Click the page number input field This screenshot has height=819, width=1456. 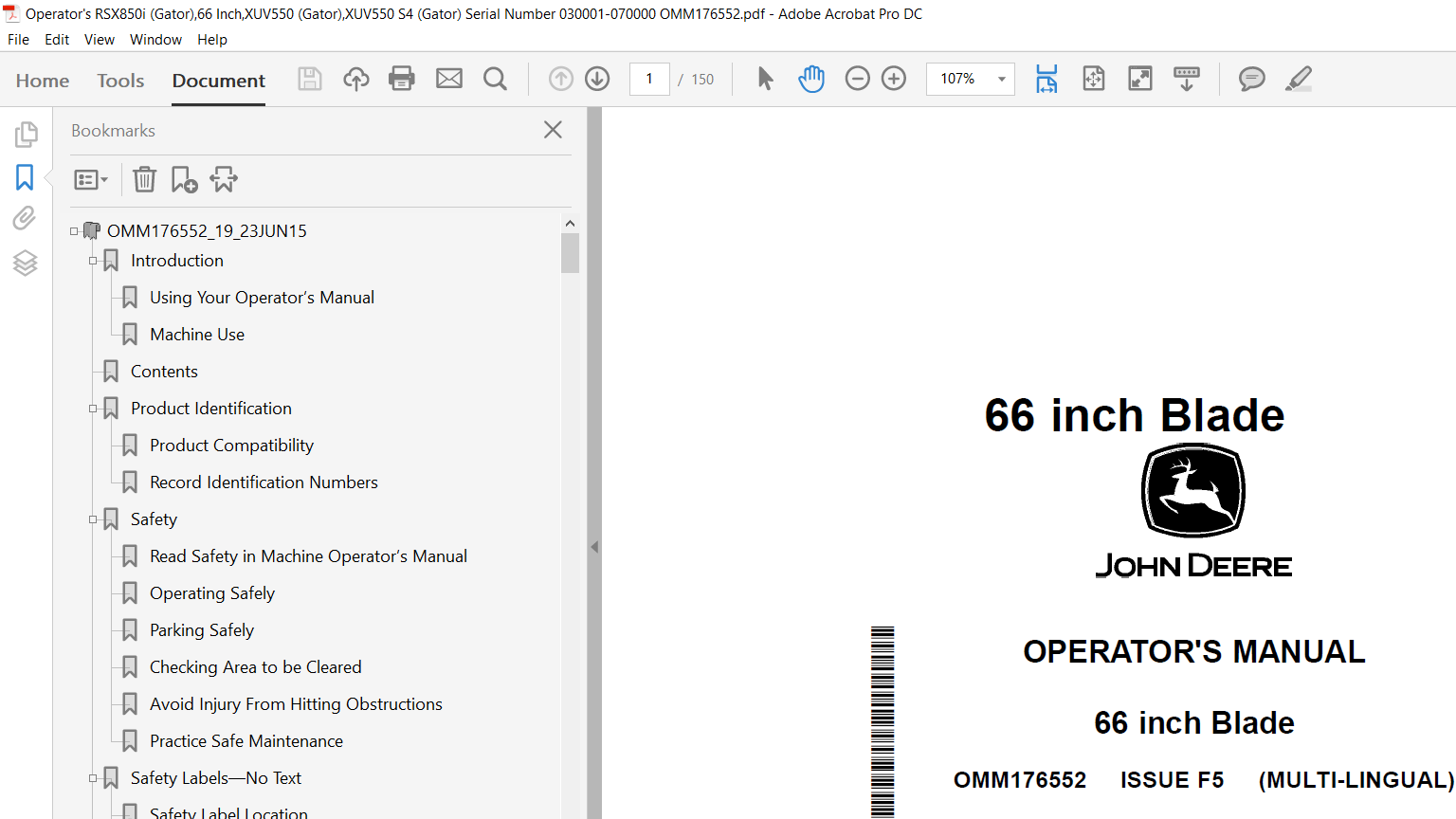pyautogui.click(x=649, y=79)
